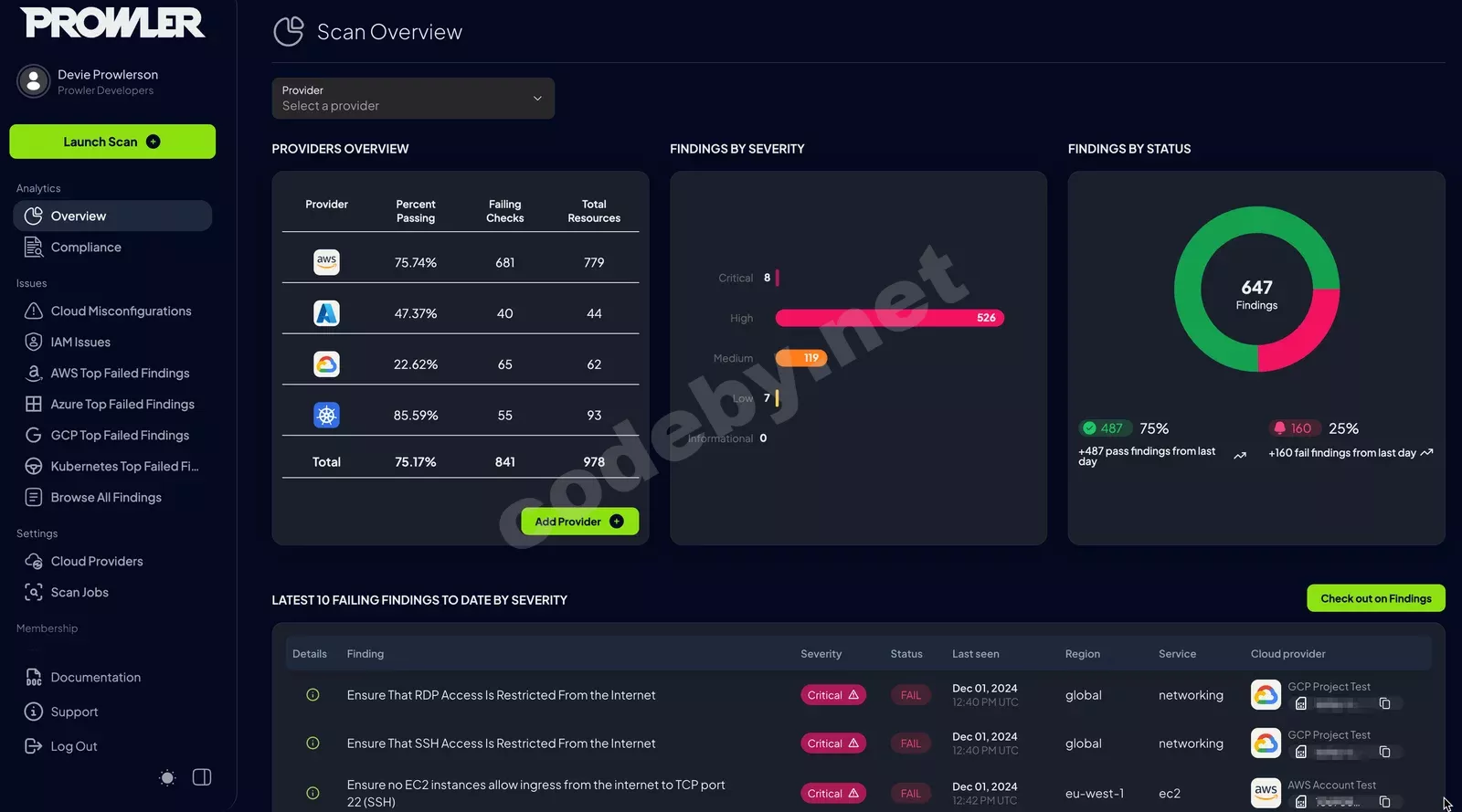Click the Scan Jobs scan icon
Image resolution: width=1462 pixels, height=812 pixels.
[34, 592]
